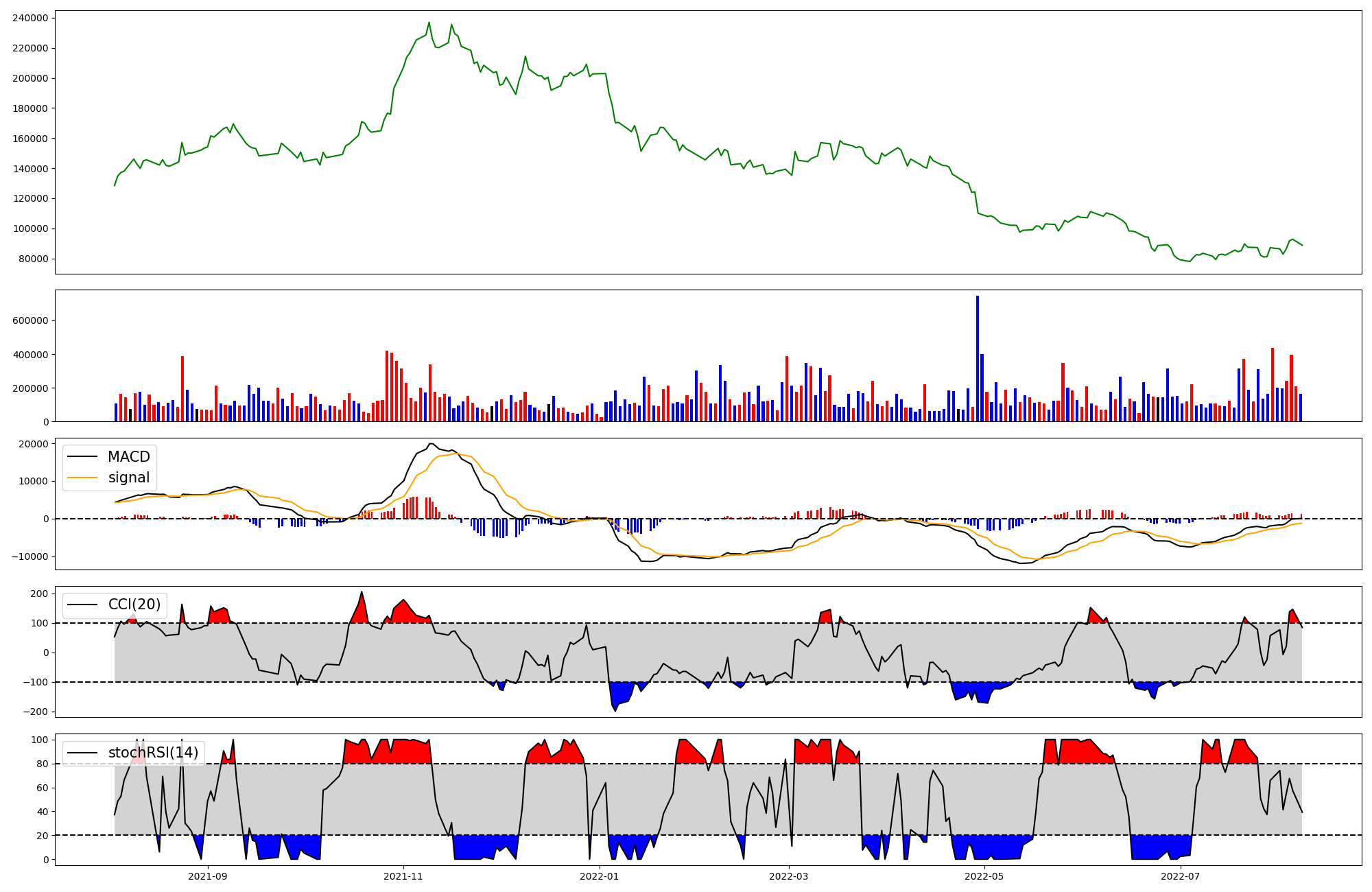Screen dimensions: 1372x892
Task: Click the highest peak of green price line
Action: (x=429, y=23)
